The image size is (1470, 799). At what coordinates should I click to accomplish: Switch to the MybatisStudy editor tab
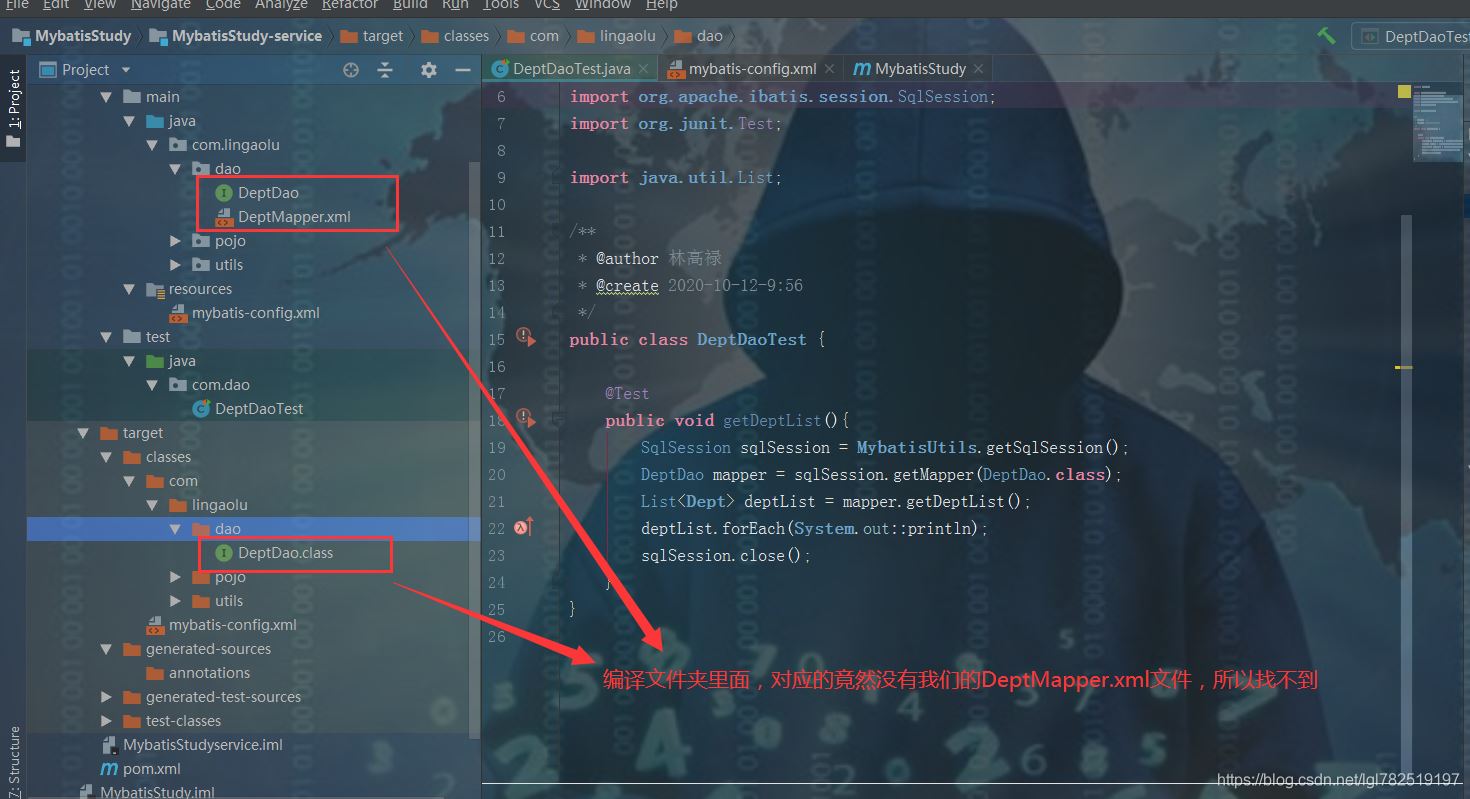pyautogui.click(x=920, y=69)
